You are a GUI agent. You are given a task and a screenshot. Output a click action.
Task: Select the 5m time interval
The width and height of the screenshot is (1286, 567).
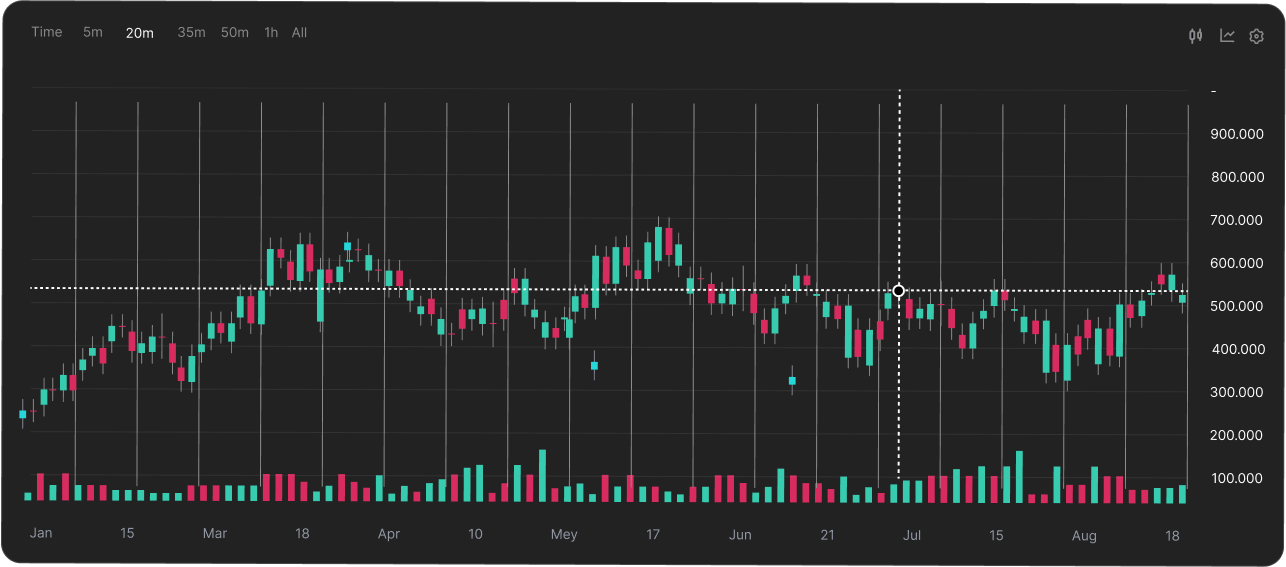coord(93,32)
